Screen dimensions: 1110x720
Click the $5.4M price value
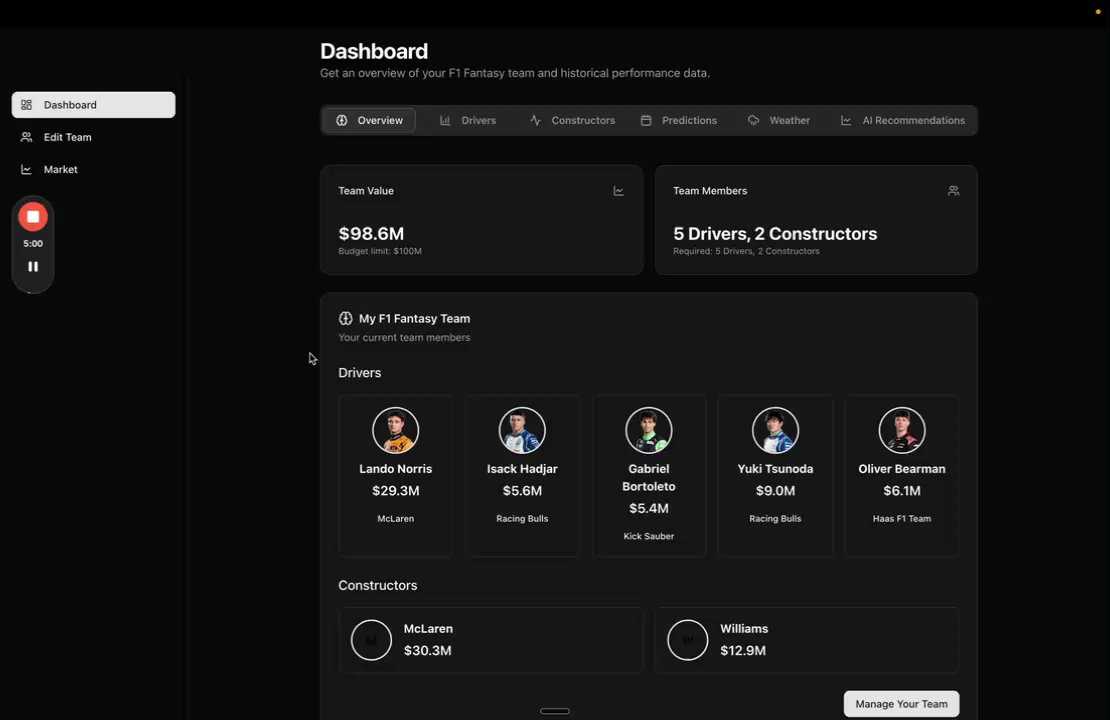click(648, 508)
